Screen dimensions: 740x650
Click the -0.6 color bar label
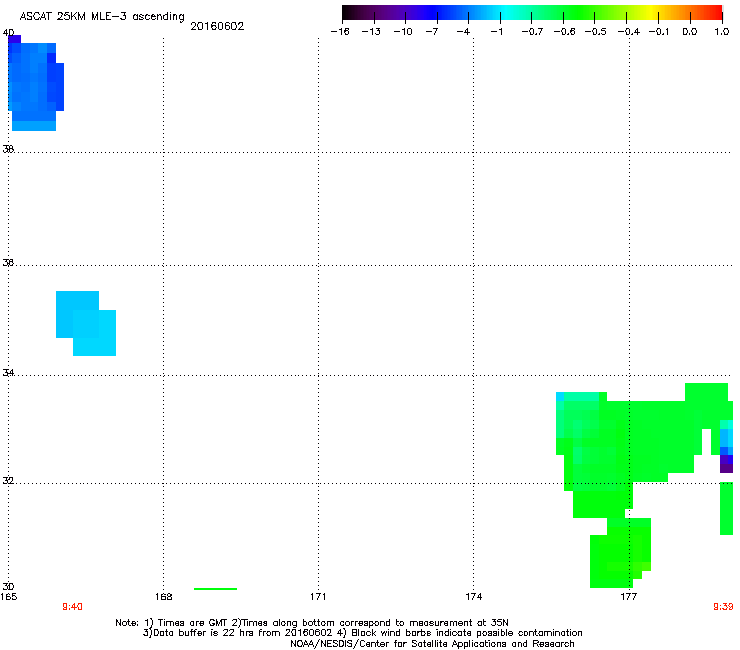(x=564, y=32)
